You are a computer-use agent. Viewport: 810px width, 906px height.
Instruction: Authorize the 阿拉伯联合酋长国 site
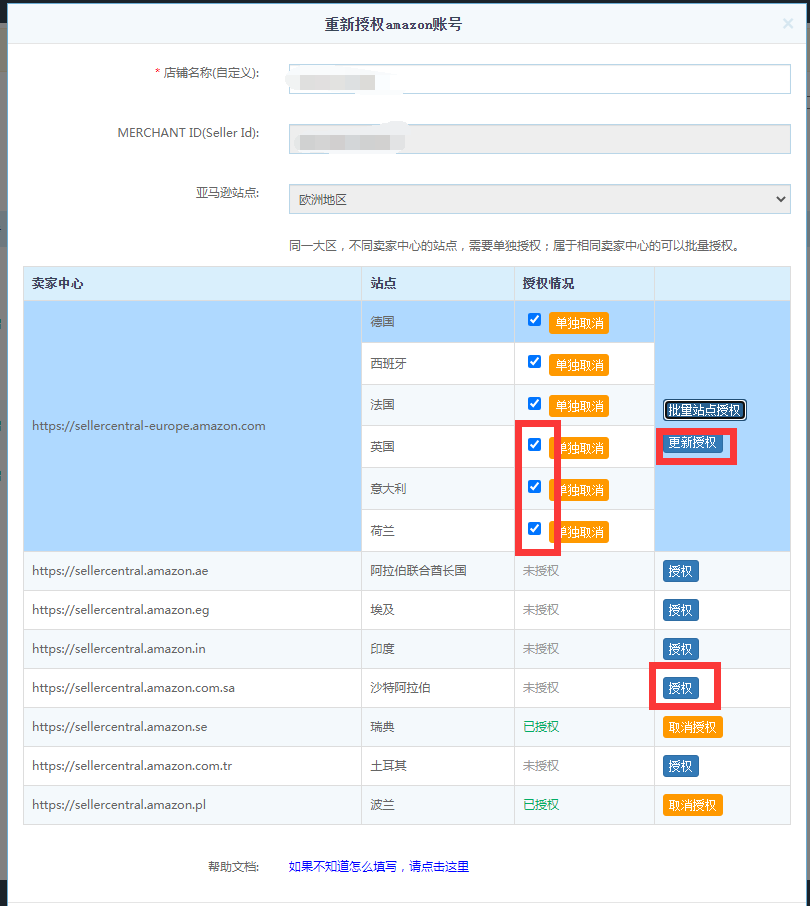[x=680, y=571]
